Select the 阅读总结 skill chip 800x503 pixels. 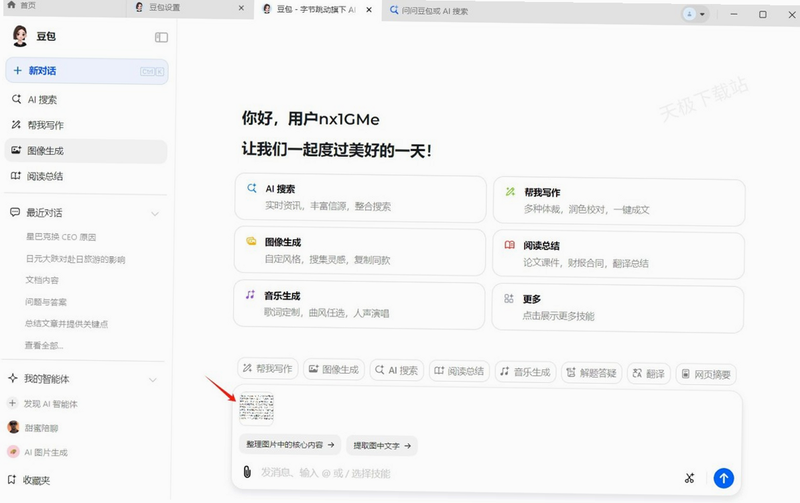460,371
